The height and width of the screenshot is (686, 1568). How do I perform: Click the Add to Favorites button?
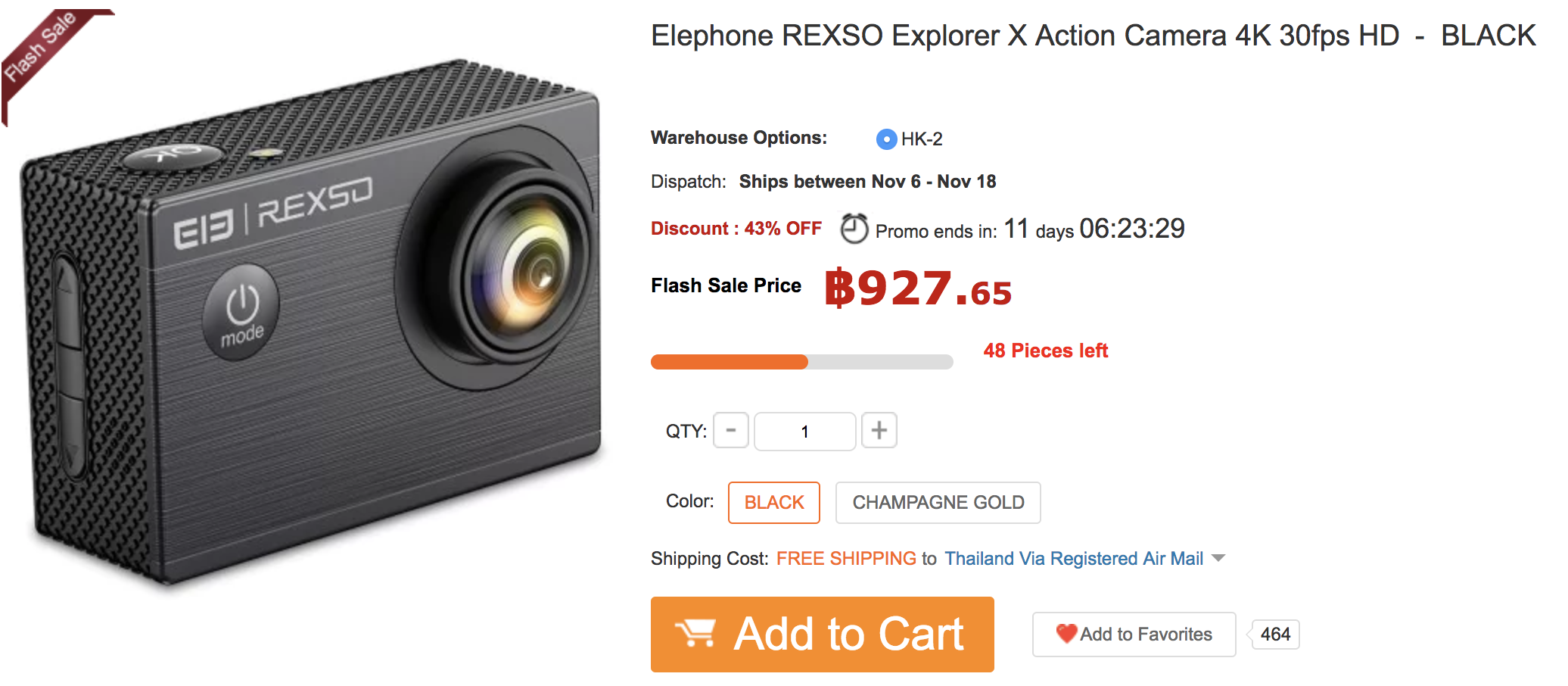tap(1134, 635)
